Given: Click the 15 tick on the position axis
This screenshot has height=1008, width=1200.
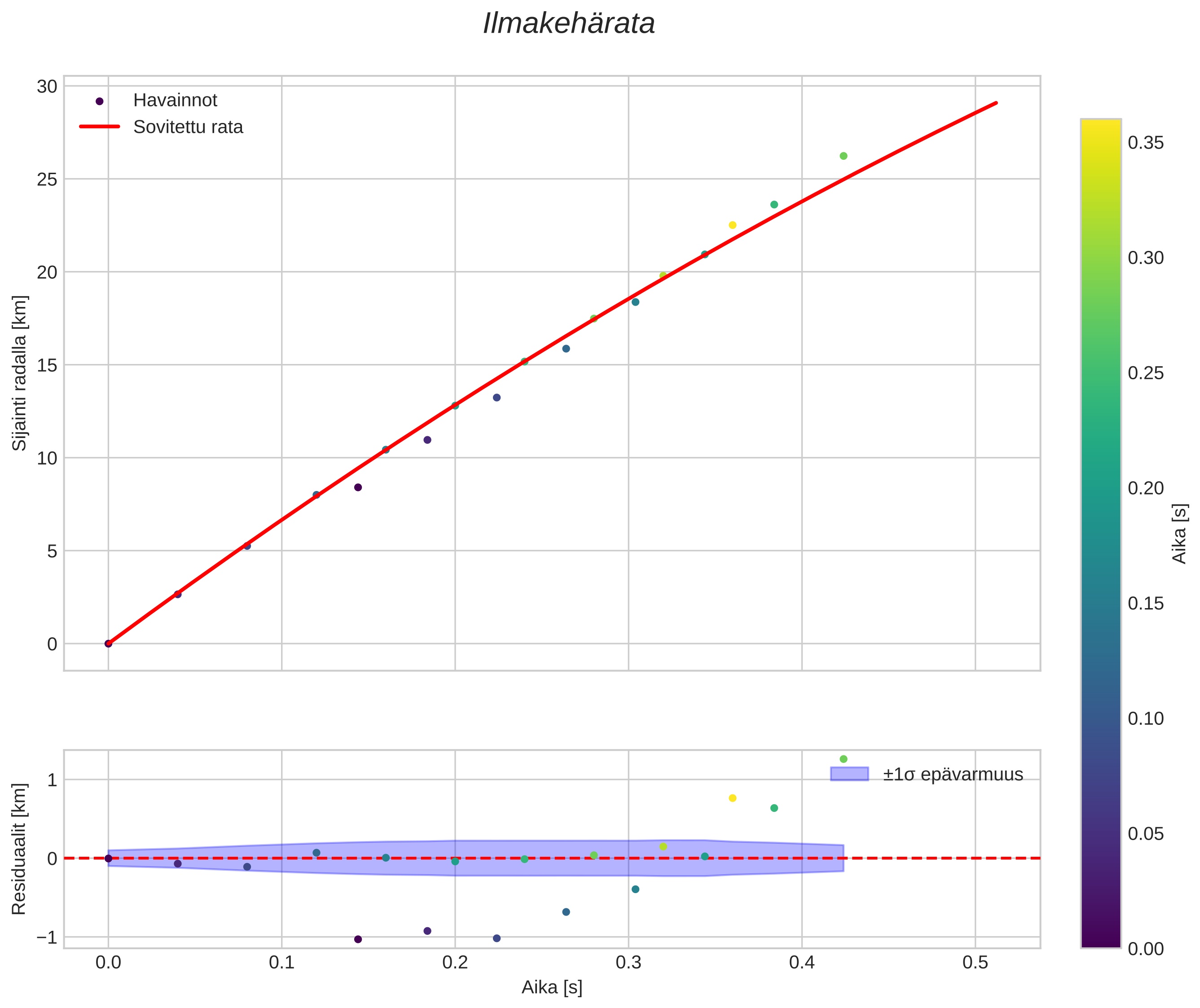Looking at the screenshot, I should [x=47, y=365].
